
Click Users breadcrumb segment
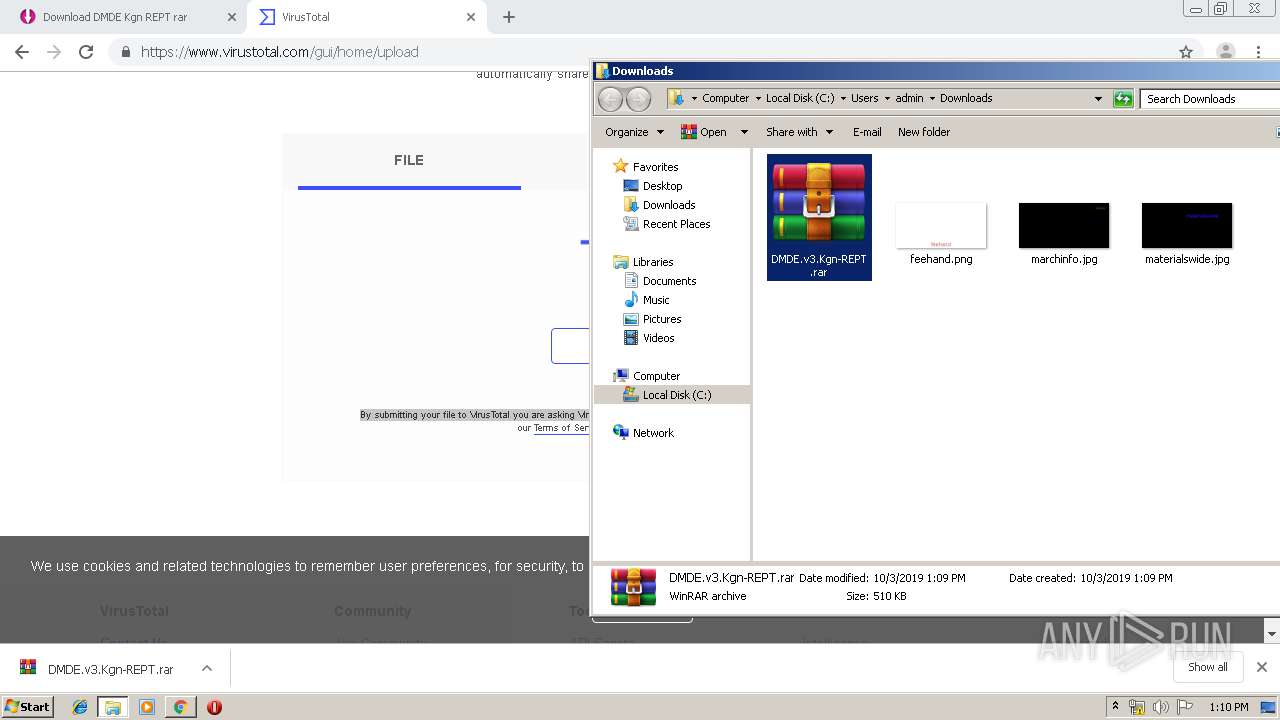click(864, 98)
